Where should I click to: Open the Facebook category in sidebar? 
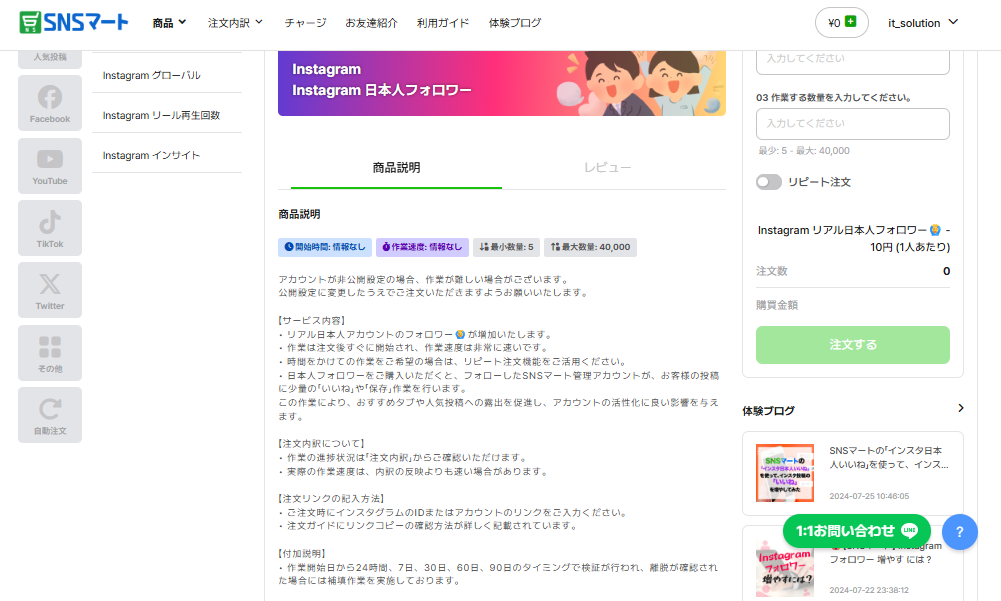[50, 103]
